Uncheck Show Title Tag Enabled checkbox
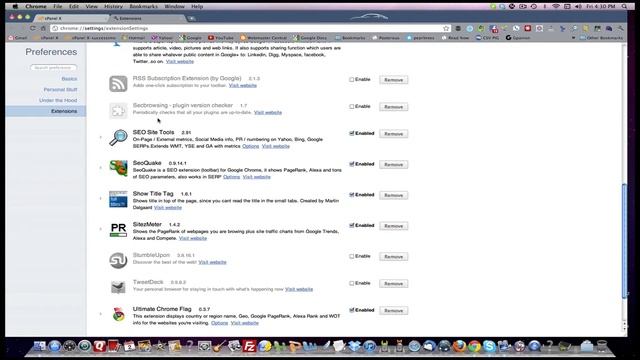The height and width of the screenshot is (360, 640). 351,195
